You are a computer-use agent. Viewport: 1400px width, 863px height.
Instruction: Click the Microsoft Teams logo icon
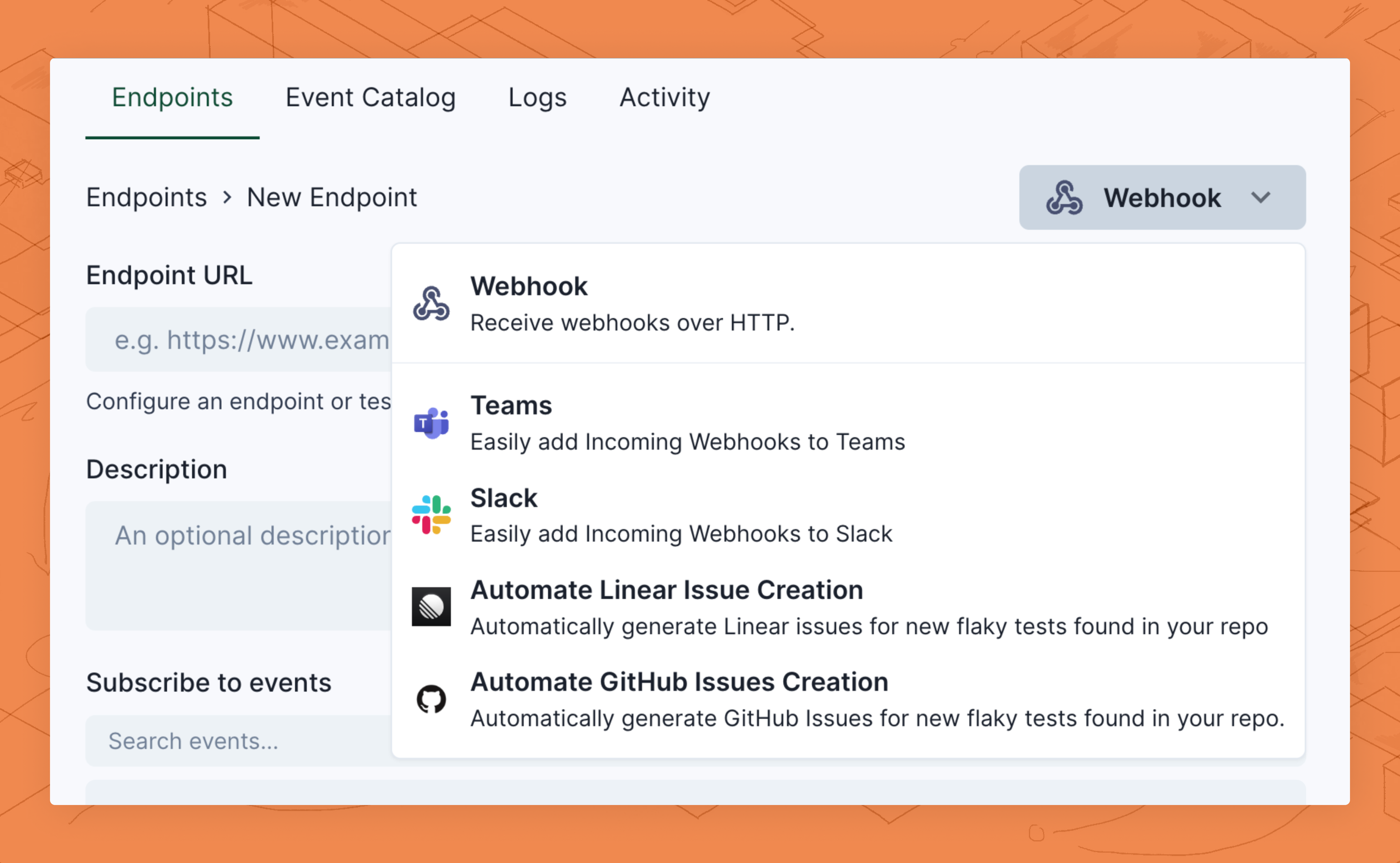click(x=431, y=423)
